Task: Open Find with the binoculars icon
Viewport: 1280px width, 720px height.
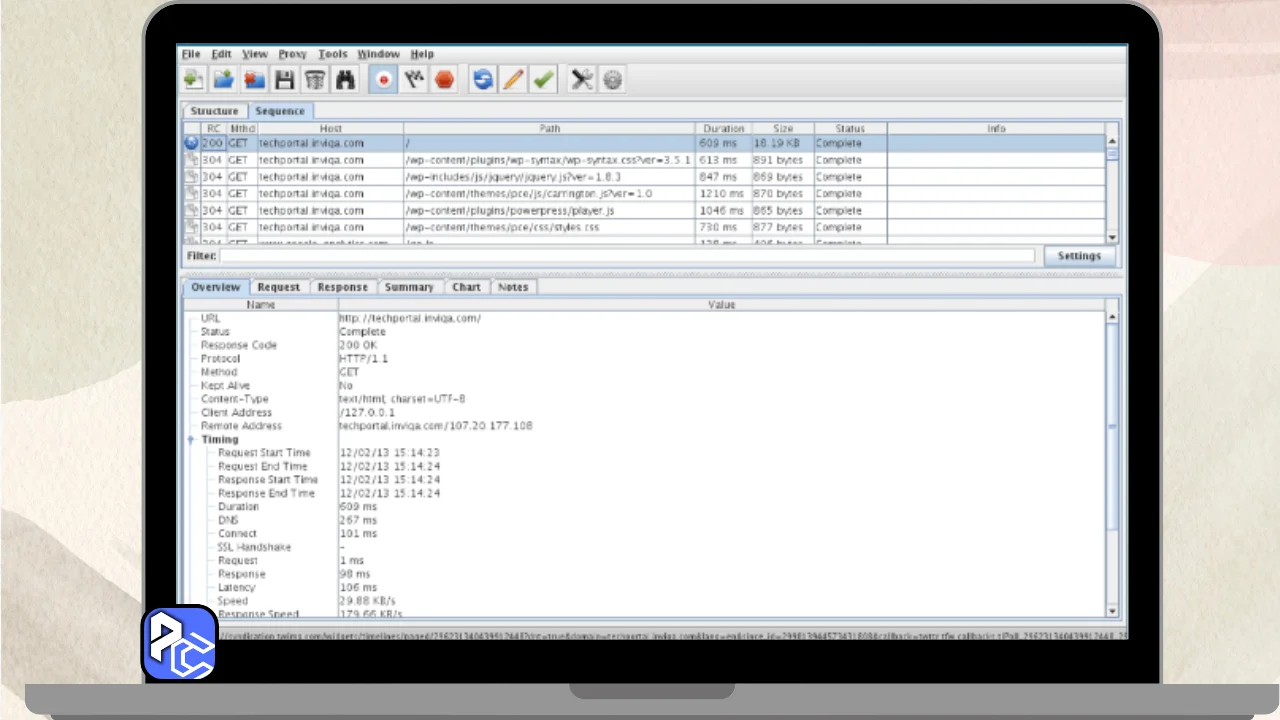Action: (346, 80)
